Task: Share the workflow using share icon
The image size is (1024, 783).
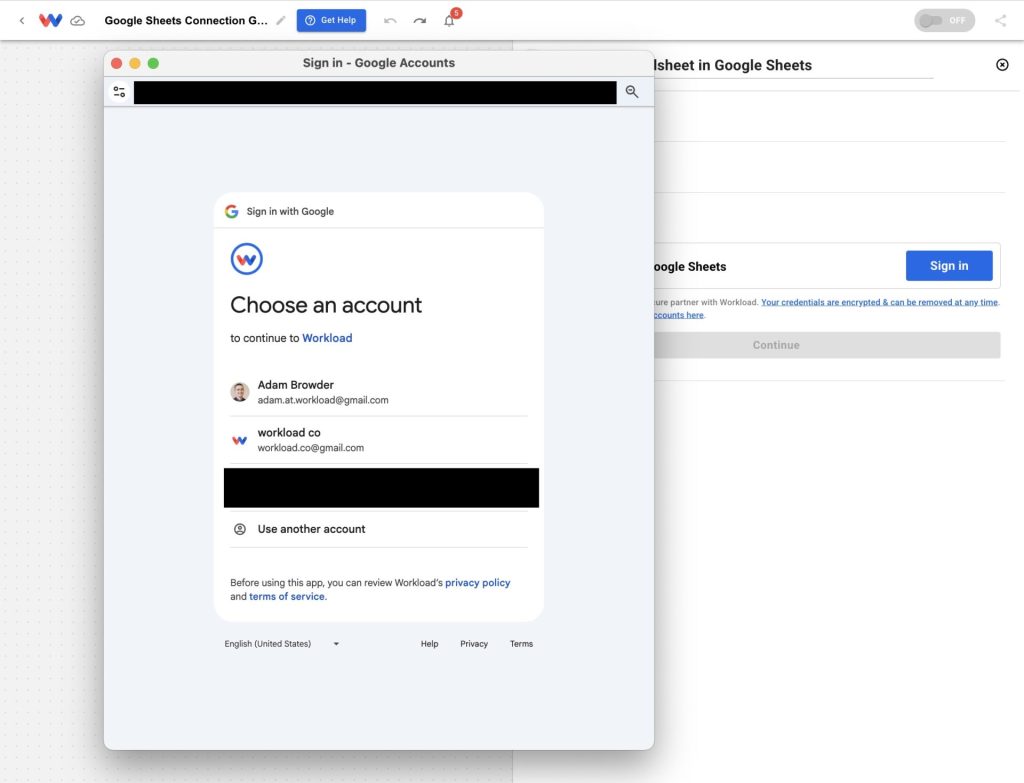Action: 1000,20
